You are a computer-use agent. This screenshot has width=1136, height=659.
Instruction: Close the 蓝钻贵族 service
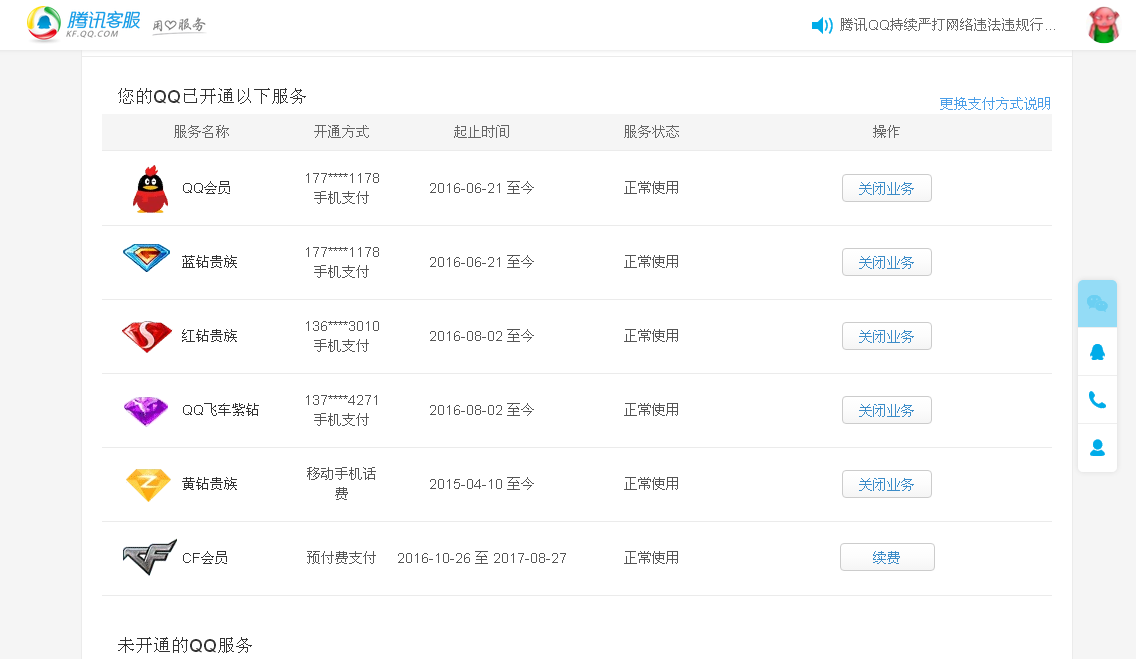click(887, 262)
